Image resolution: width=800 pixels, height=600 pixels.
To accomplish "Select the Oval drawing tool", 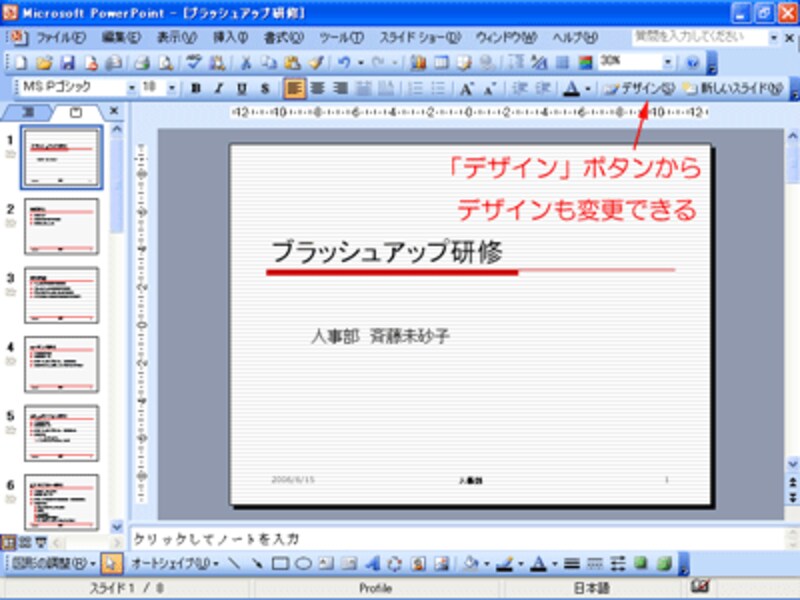I will [x=303, y=563].
